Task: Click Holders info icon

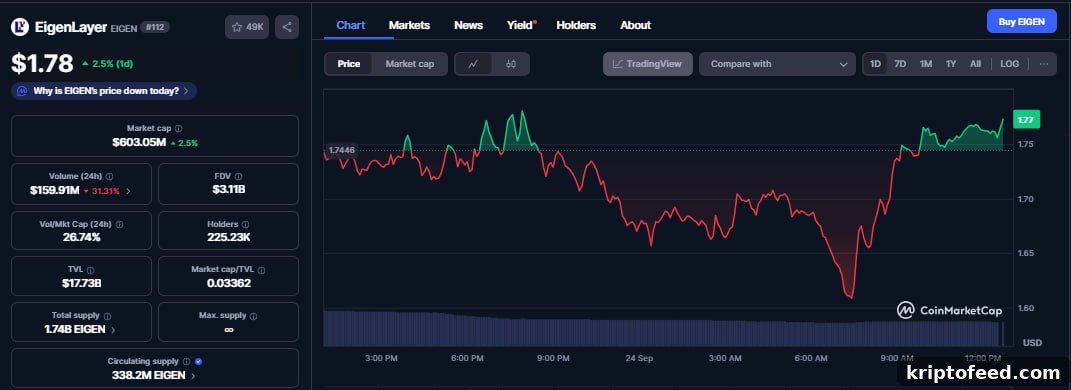Action: (245, 224)
